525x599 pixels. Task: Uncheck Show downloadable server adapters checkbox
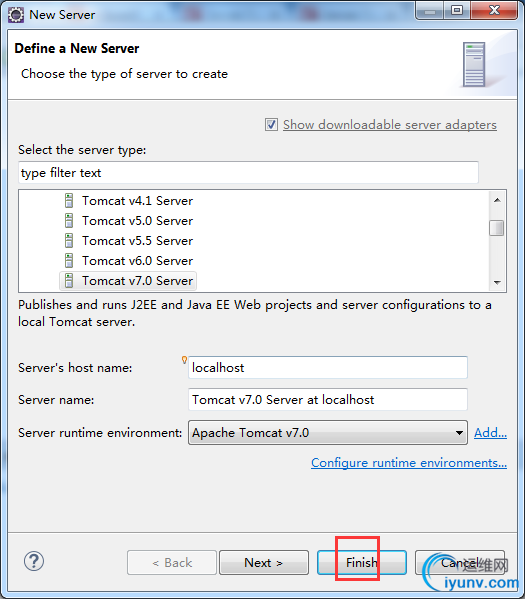pos(271,125)
